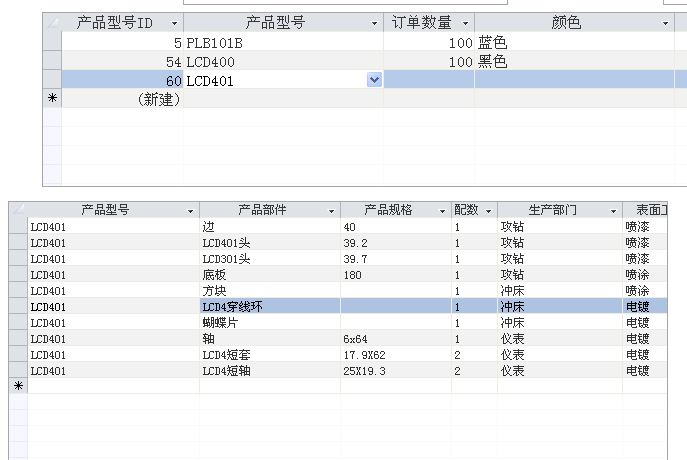The image size is (687, 460).
Task: Select the 表面 column header in lower table
Action: pos(645,210)
